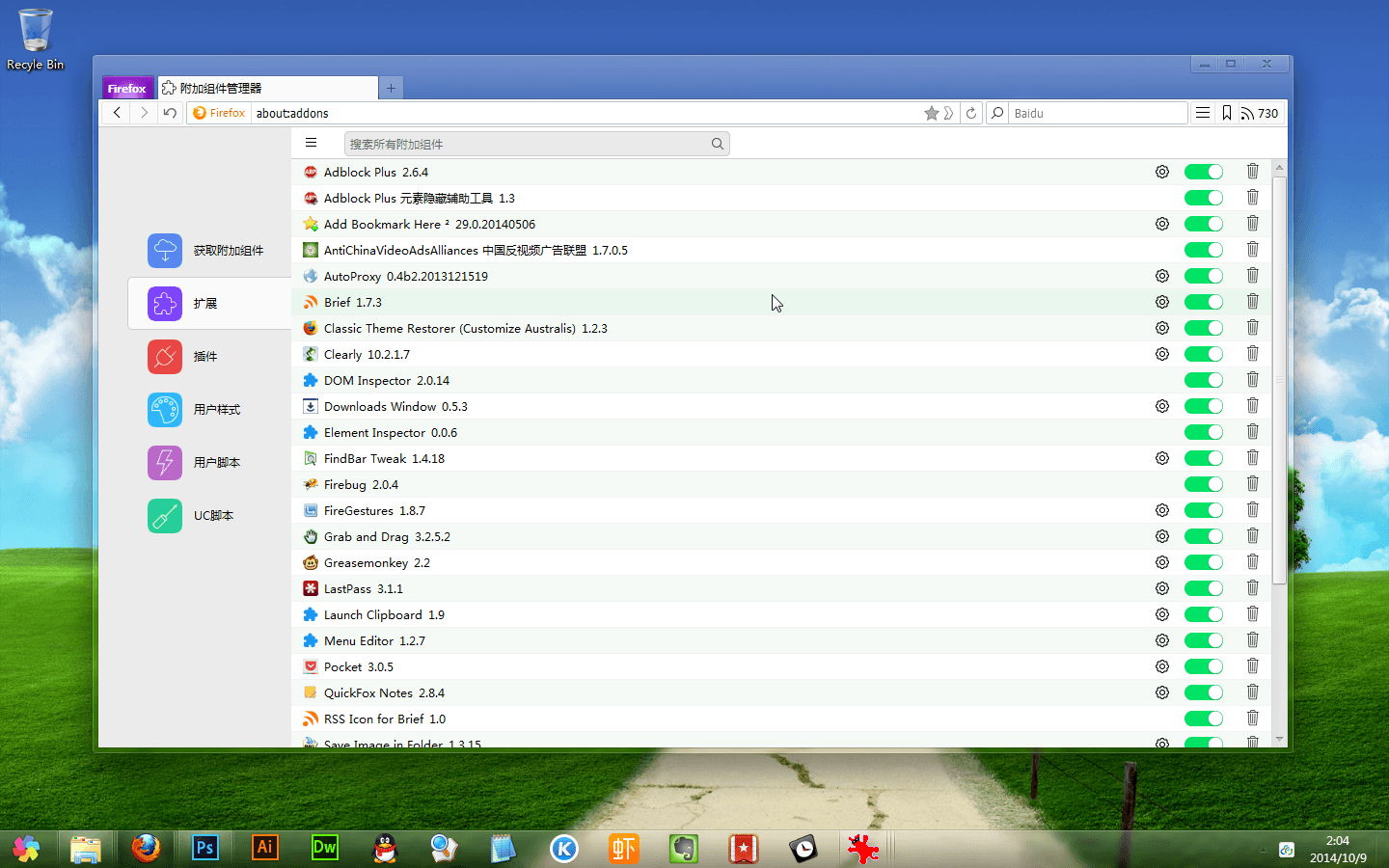Viewport: 1389px width, 868px height.
Task: Launch Photoshop from the taskbar
Action: pos(205,848)
